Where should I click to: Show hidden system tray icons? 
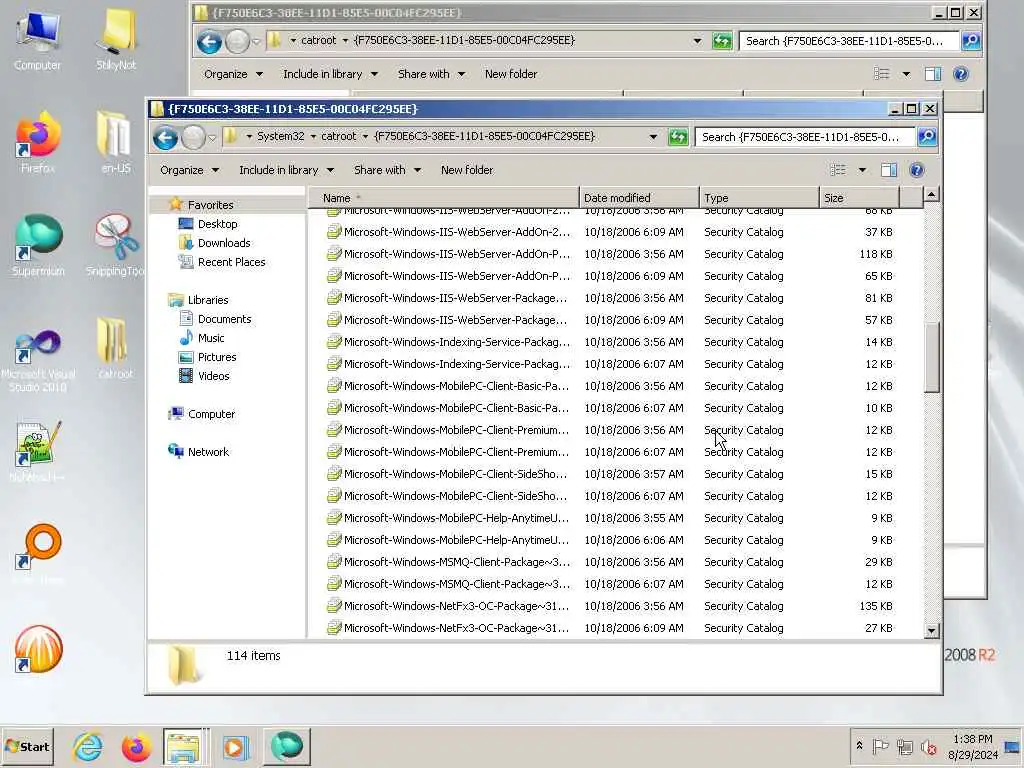click(859, 746)
